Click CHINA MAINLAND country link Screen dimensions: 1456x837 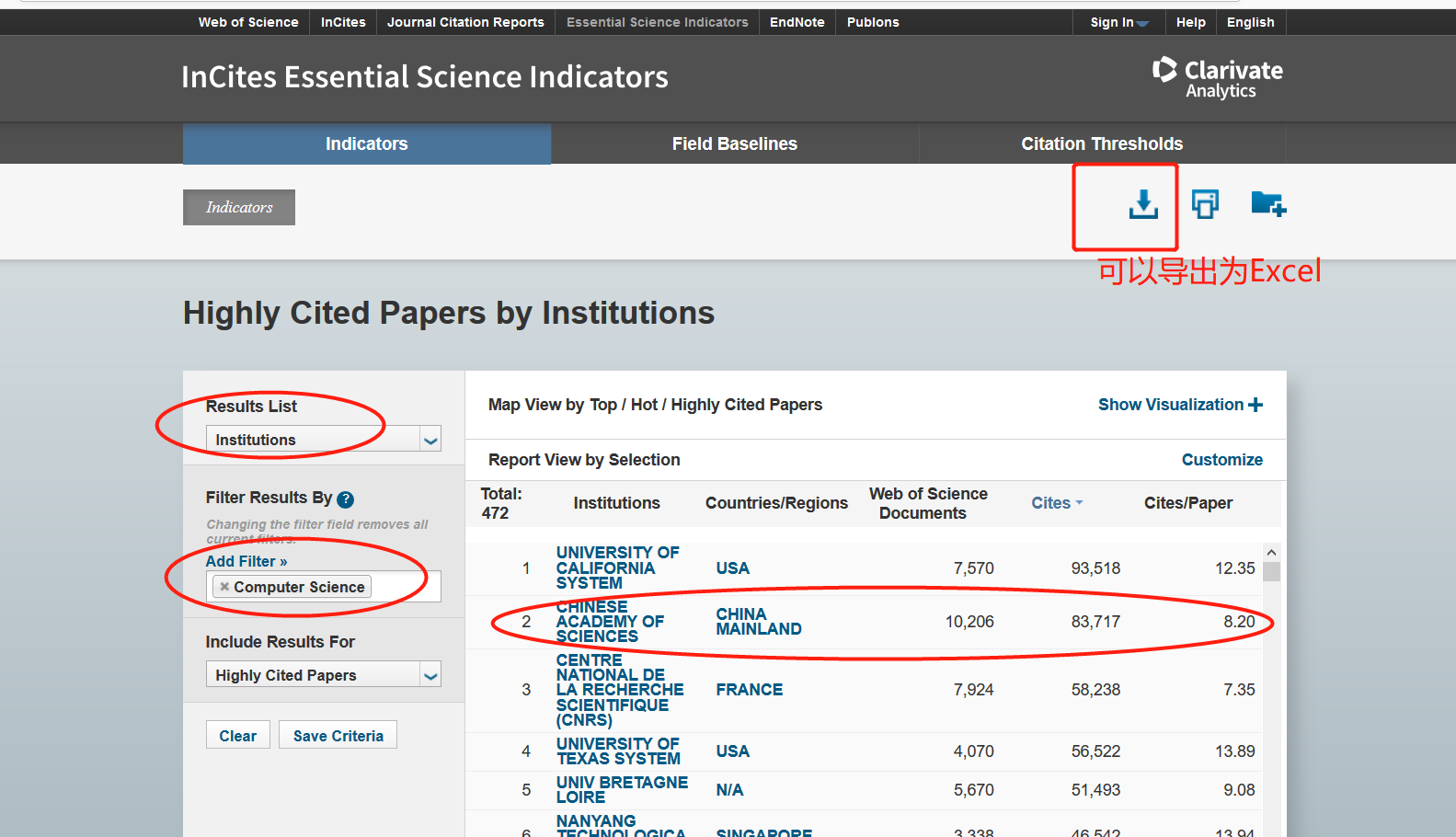(759, 622)
